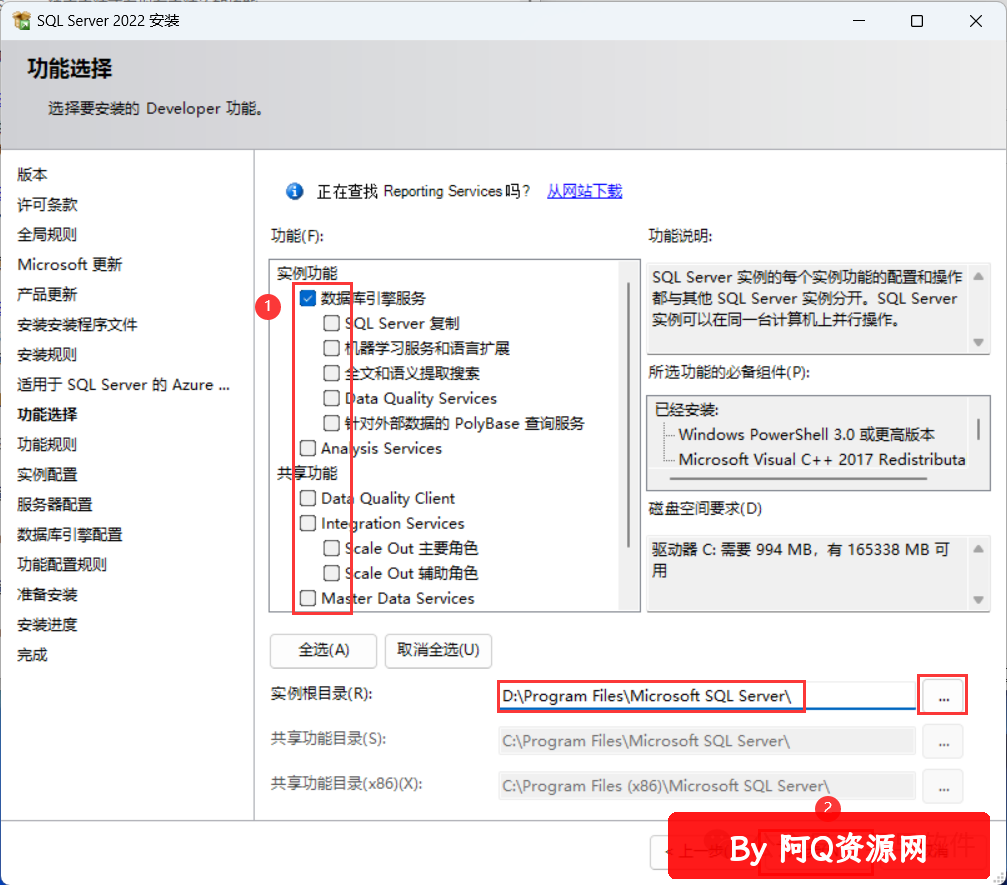Image resolution: width=1007 pixels, height=885 pixels.
Task: Check the Integration Services checkbox
Action: tap(308, 523)
